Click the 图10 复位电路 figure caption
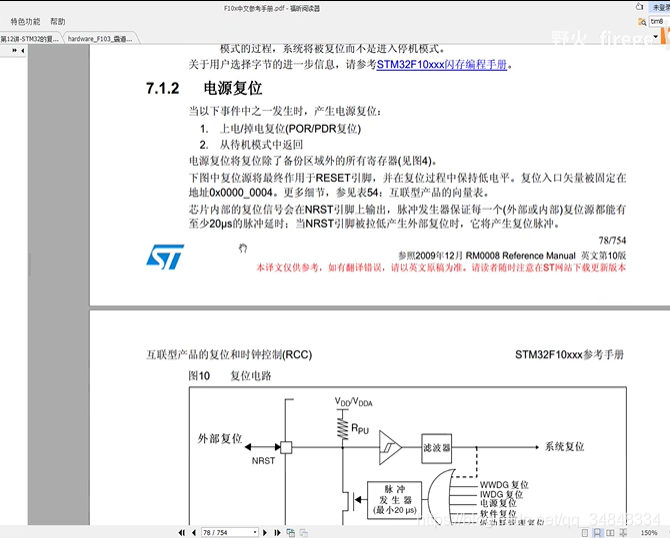The image size is (670, 538). point(230,376)
